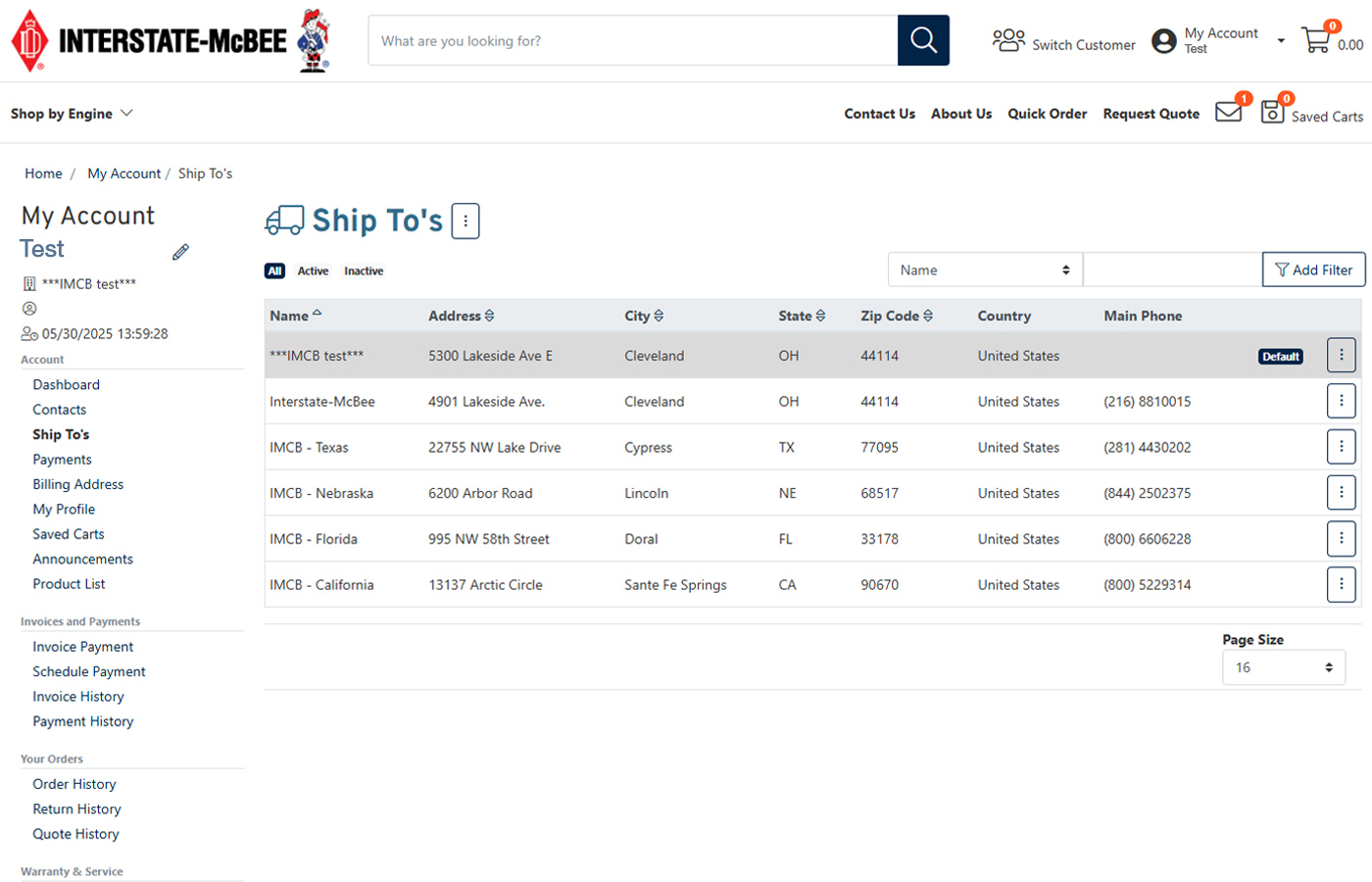Click the Add Filter button
The height and width of the screenshot is (882, 1372).
pos(1313,269)
